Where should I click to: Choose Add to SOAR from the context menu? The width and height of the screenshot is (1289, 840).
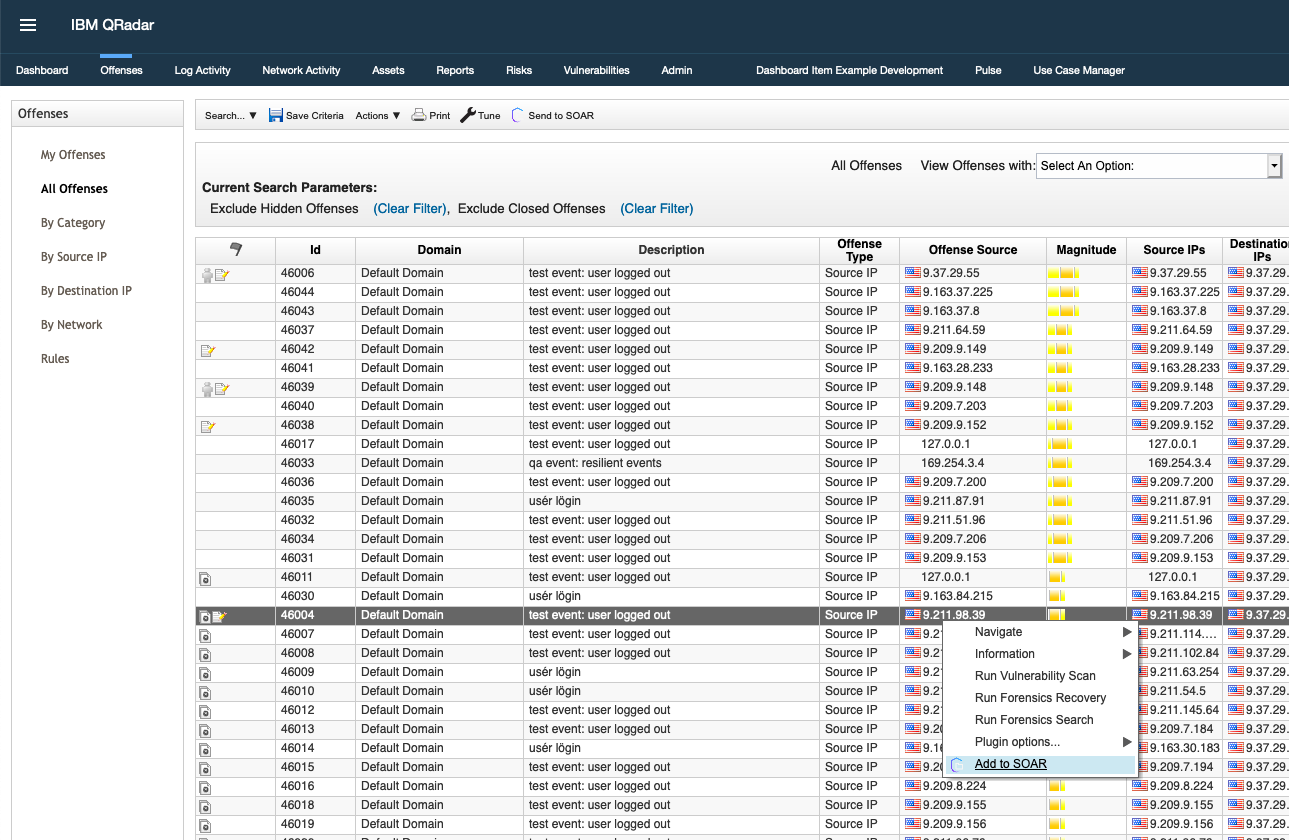pyautogui.click(x=1010, y=763)
